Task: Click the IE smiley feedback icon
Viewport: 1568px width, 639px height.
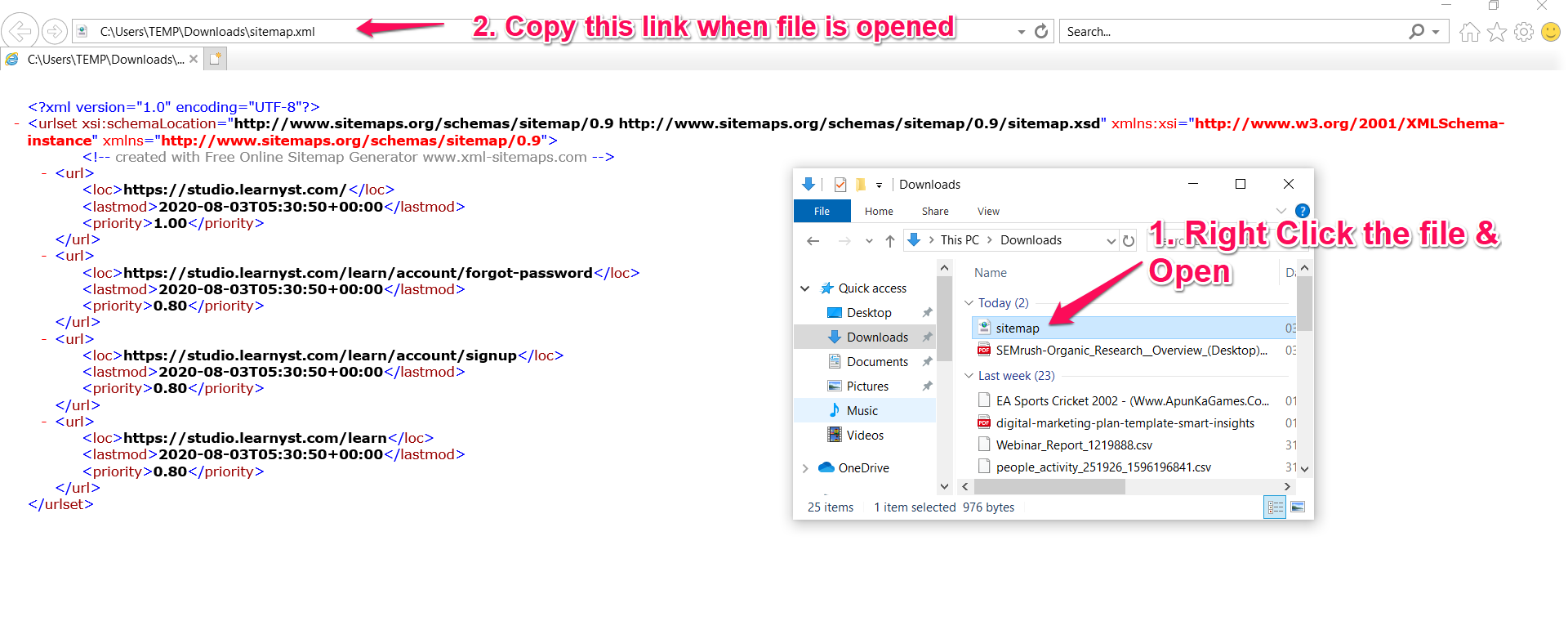Action: pos(1551,32)
